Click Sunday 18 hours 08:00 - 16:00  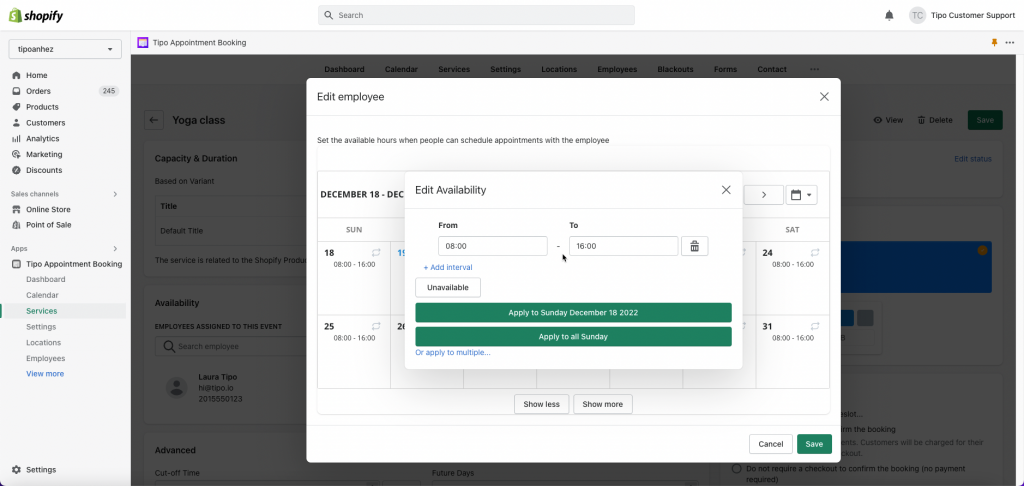click(354, 265)
